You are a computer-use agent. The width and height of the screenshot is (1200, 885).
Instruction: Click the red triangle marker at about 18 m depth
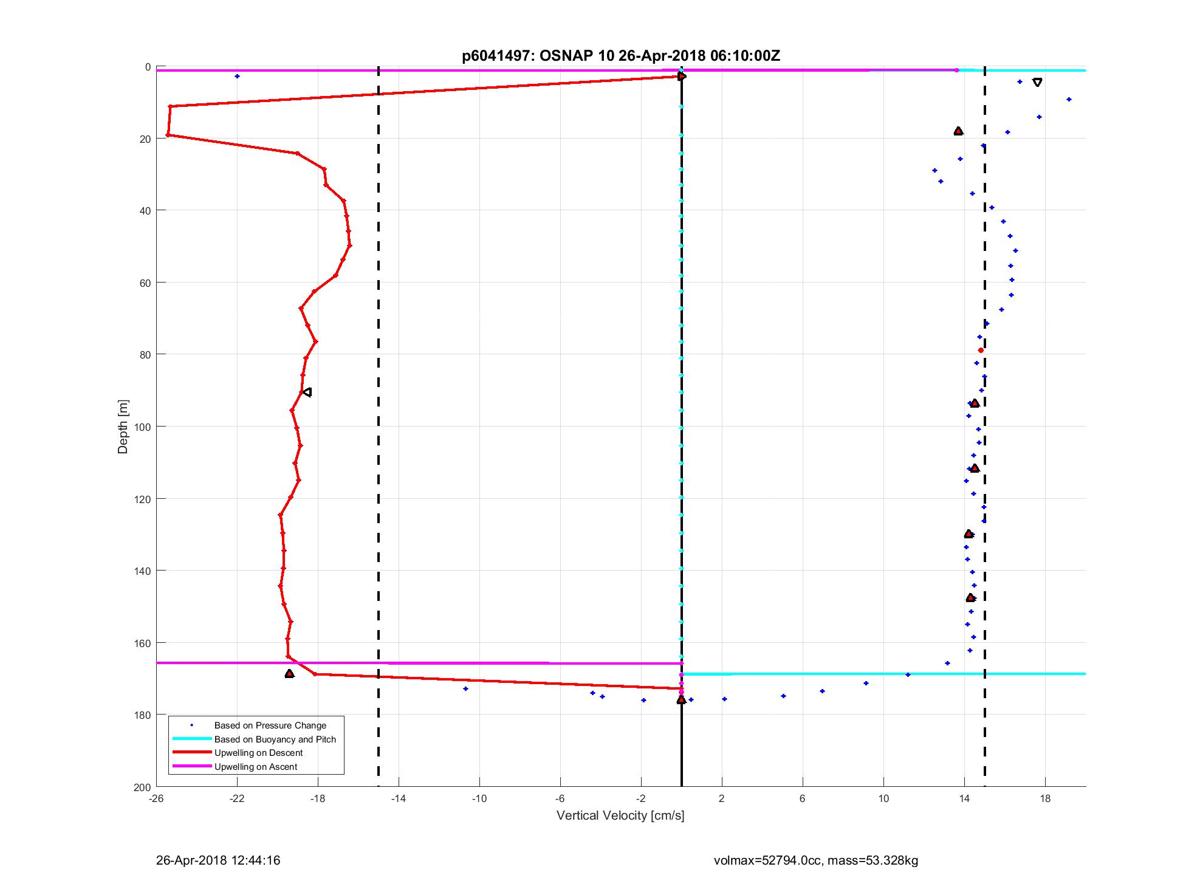[x=958, y=131]
